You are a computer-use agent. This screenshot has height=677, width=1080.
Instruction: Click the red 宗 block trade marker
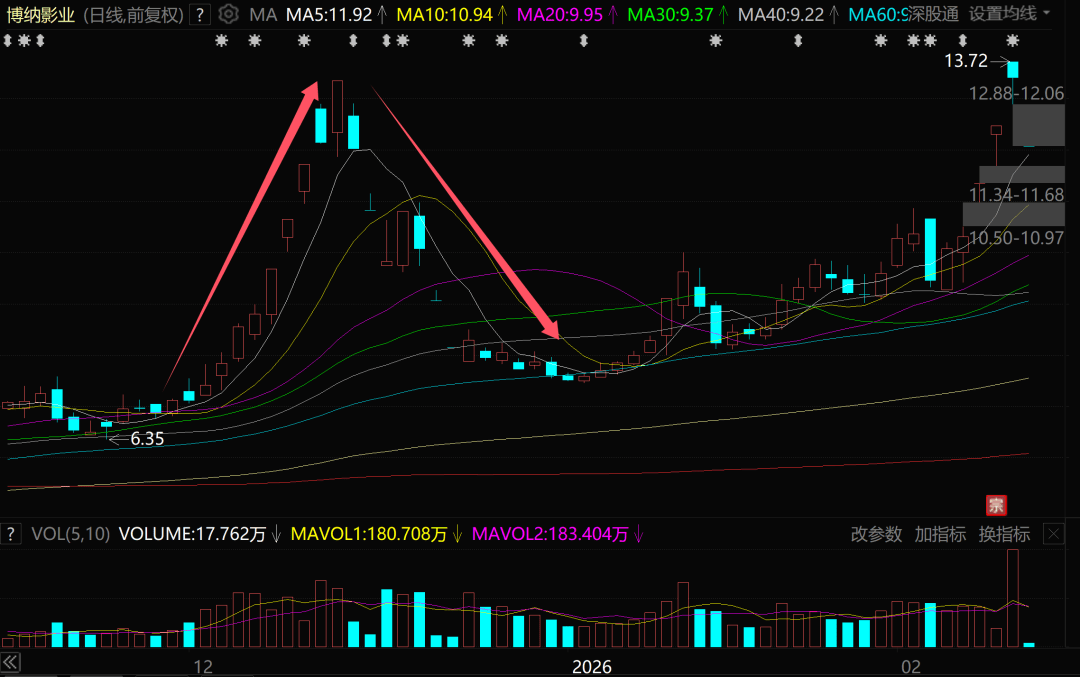tap(996, 504)
